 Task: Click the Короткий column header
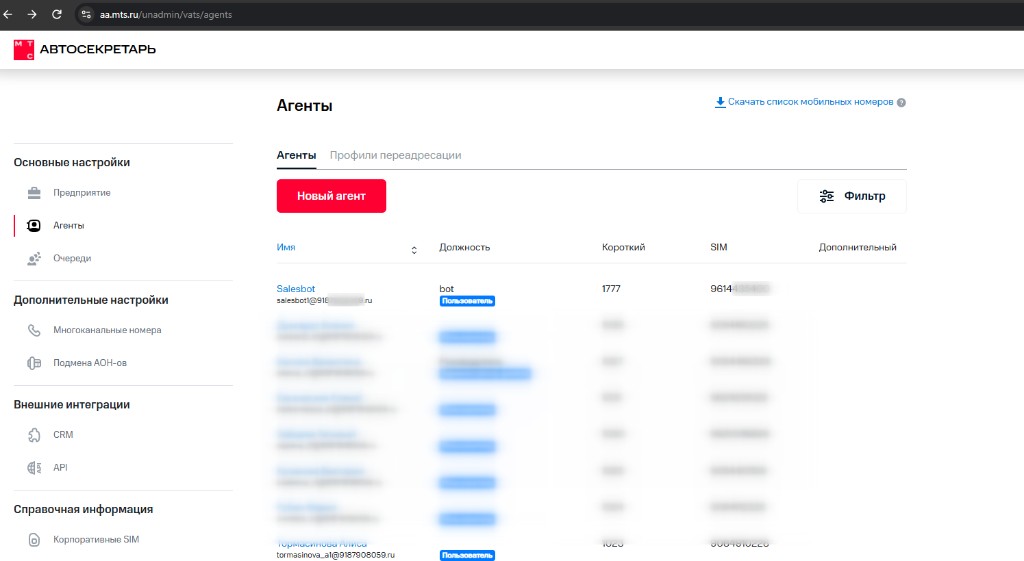pyautogui.click(x=624, y=248)
